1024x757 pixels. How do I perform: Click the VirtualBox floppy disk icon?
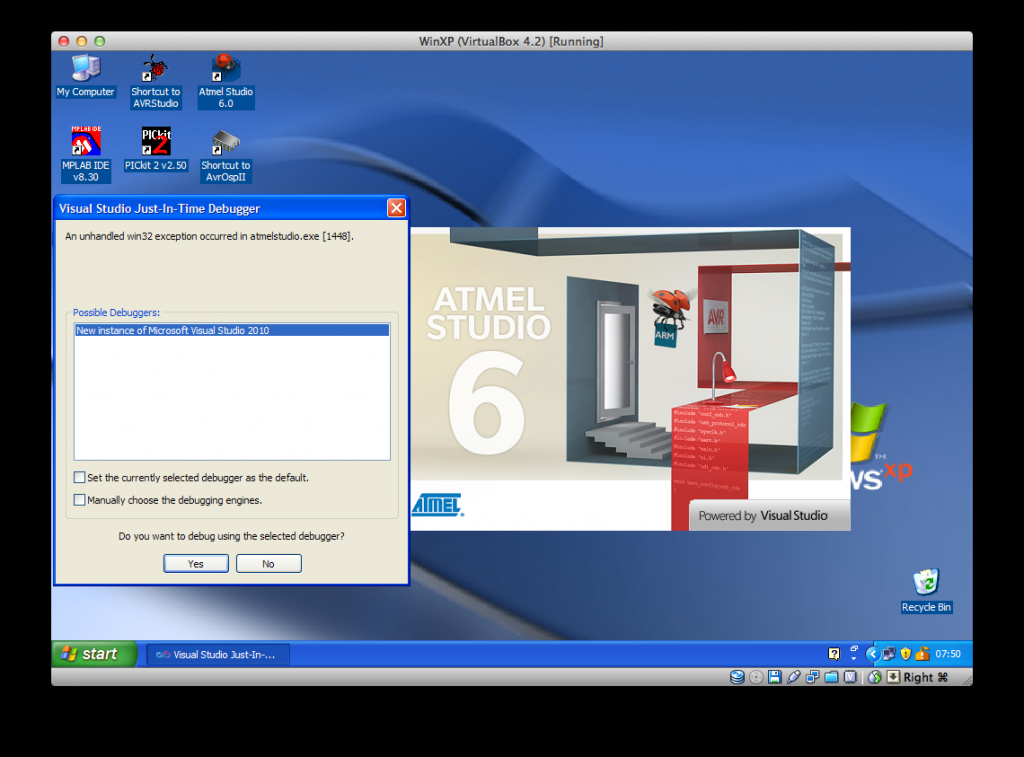point(775,677)
